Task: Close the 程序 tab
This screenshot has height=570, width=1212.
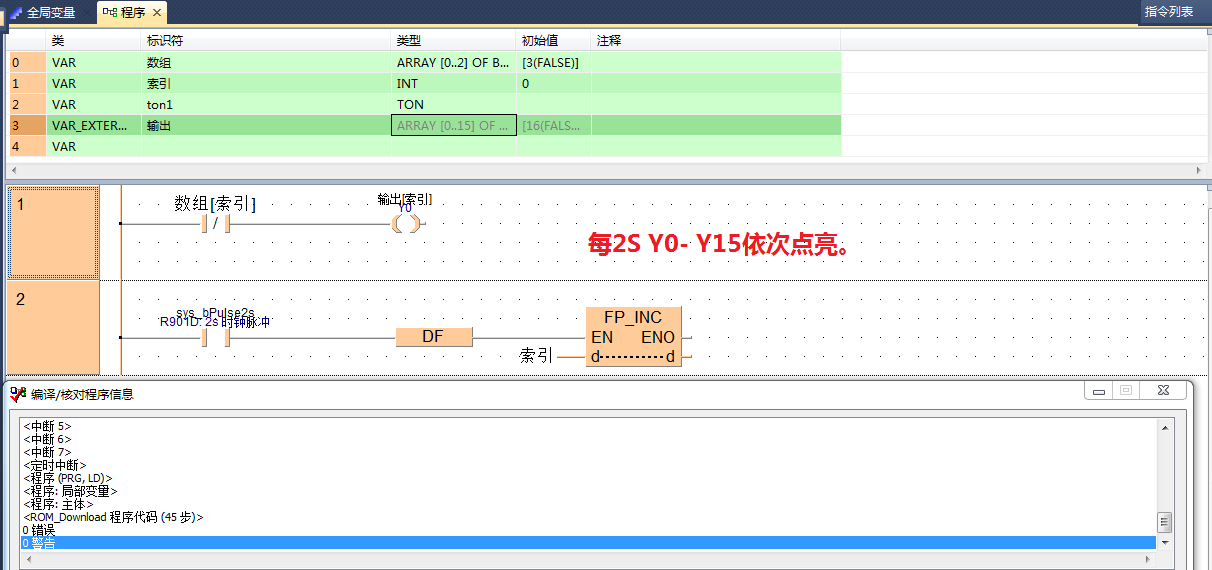Action: click(157, 13)
